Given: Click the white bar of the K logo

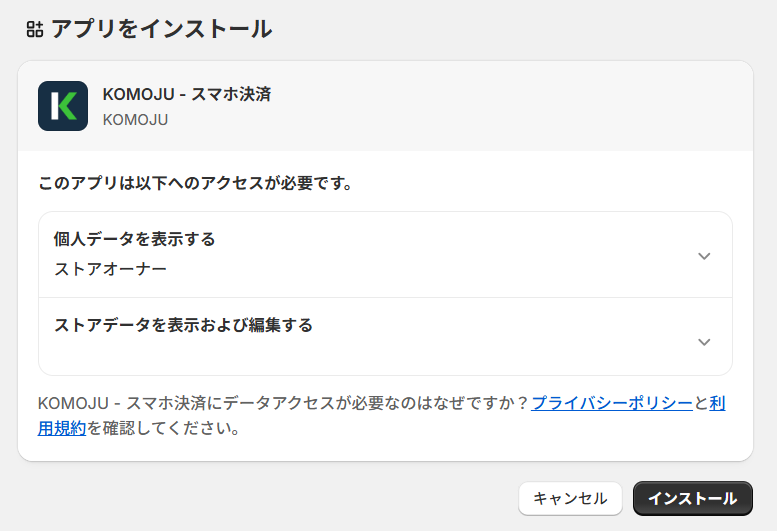Looking at the screenshot, I should [x=55, y=106].
